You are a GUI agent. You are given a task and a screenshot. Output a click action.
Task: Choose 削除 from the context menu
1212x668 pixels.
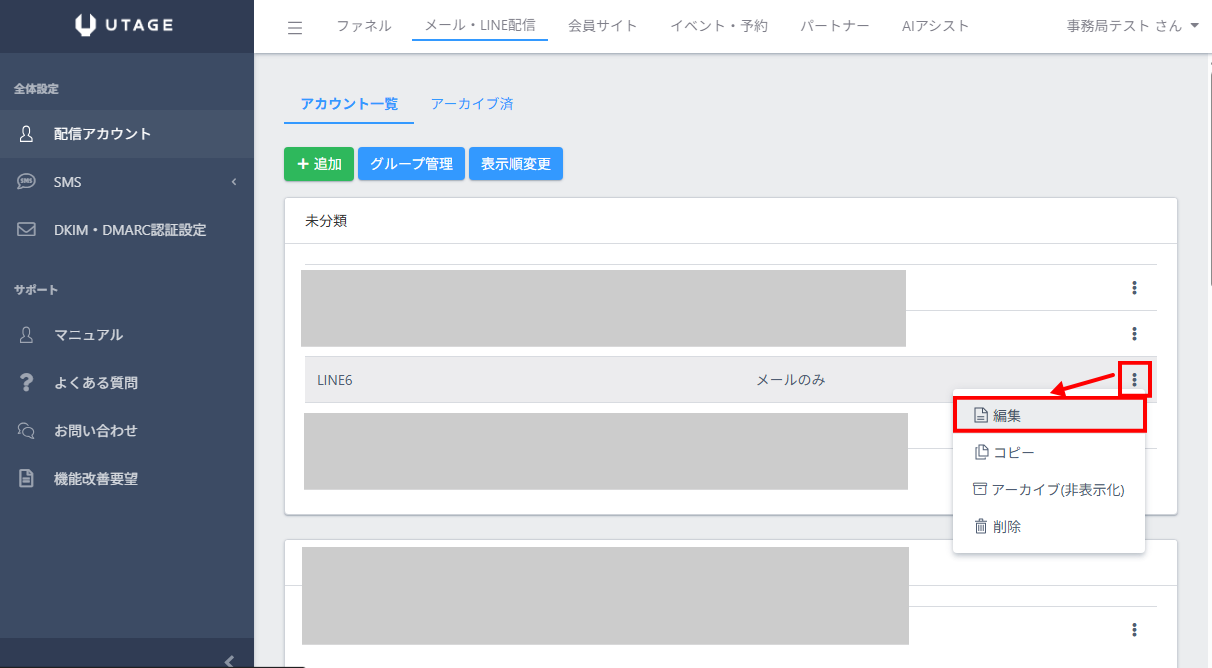1006,527
